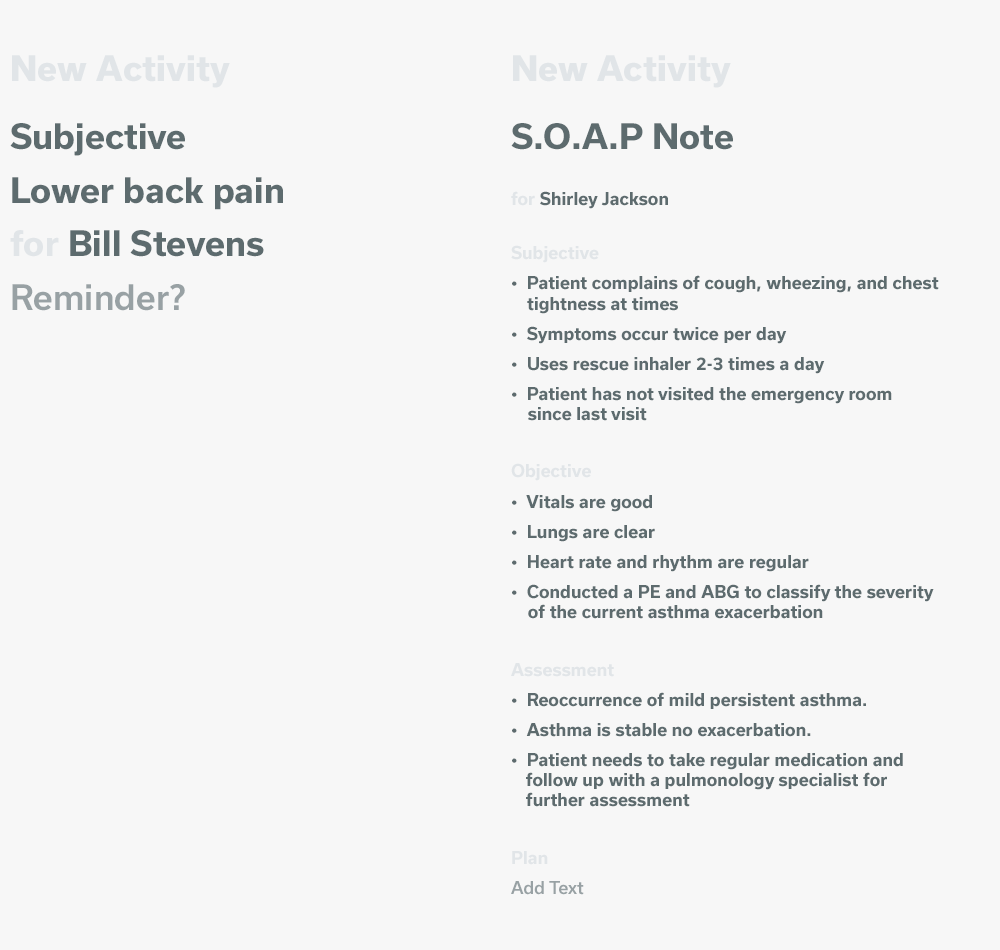
Task: Click the Assessment section label
Action: [562, 670]
